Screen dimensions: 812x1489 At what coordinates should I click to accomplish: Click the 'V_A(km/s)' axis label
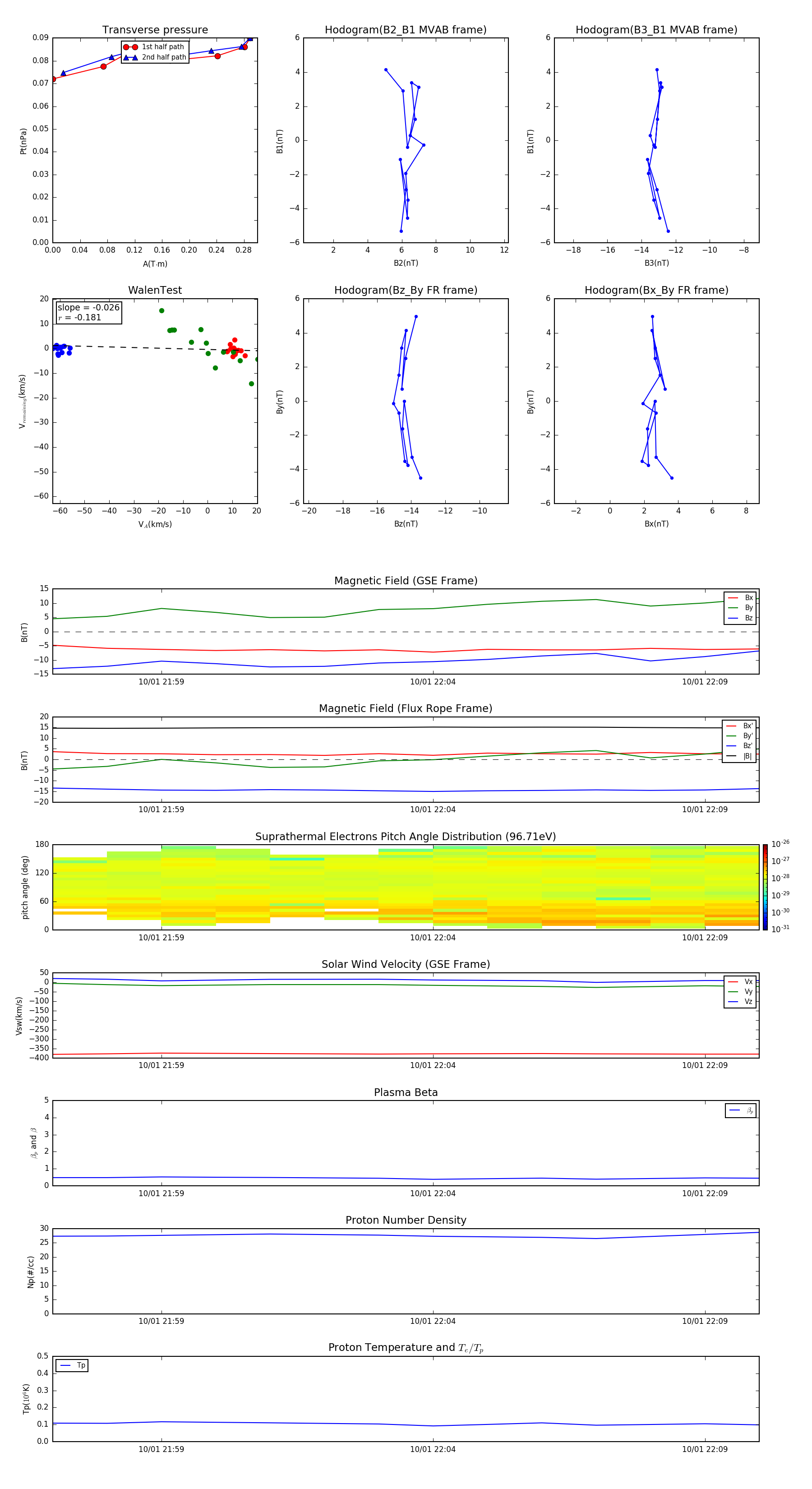point(155,524)
